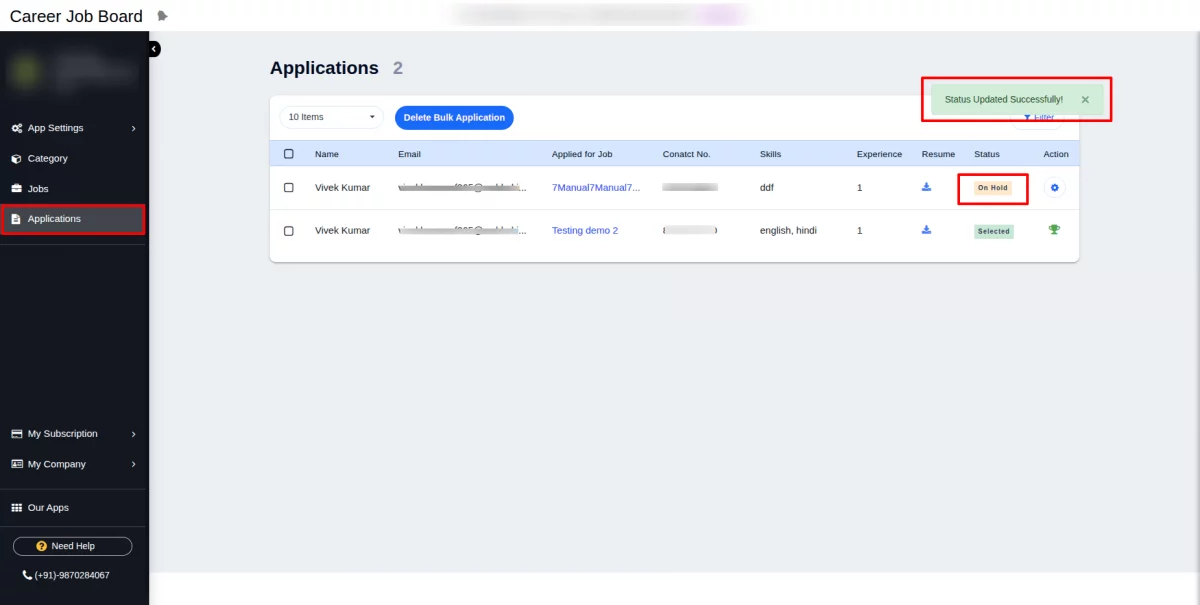
Task: Tick checkbox for Testing demo 2 row
Action: [x=289, y=230]
